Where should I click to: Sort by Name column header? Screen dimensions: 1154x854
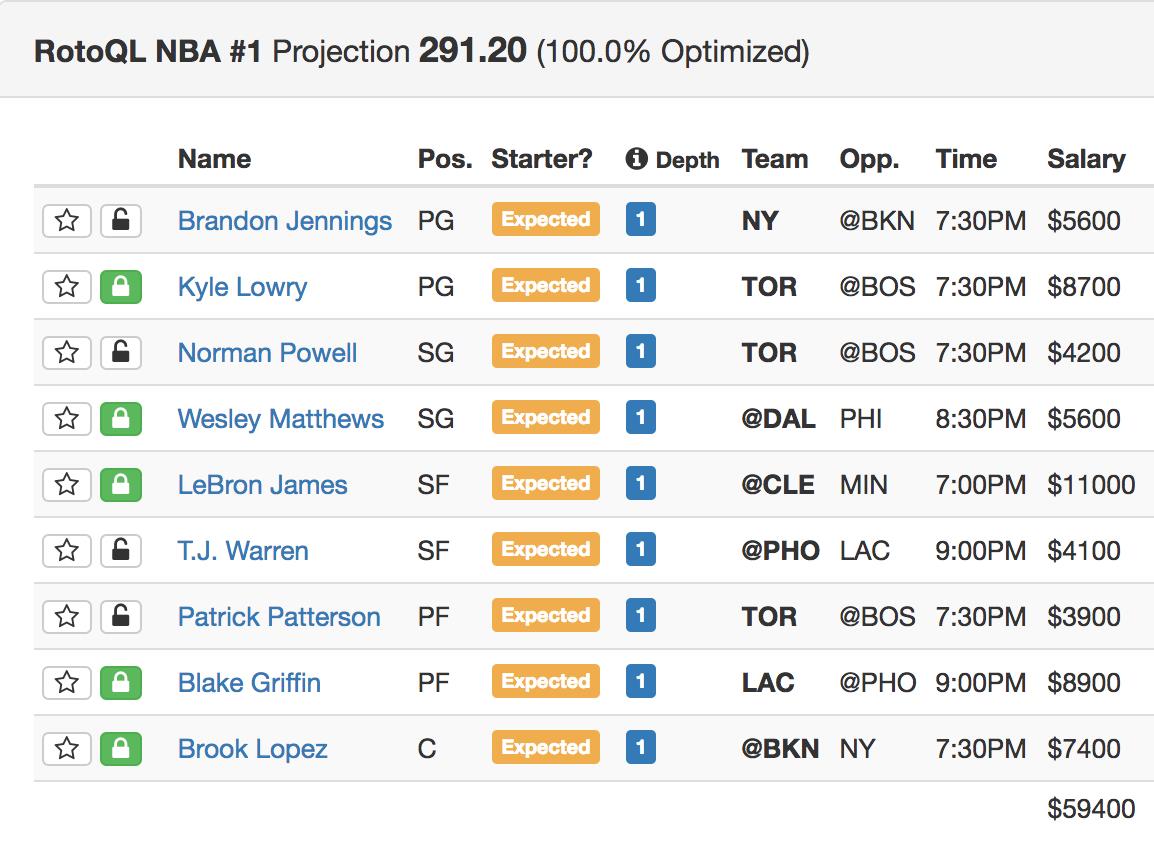tap(214, 159)
